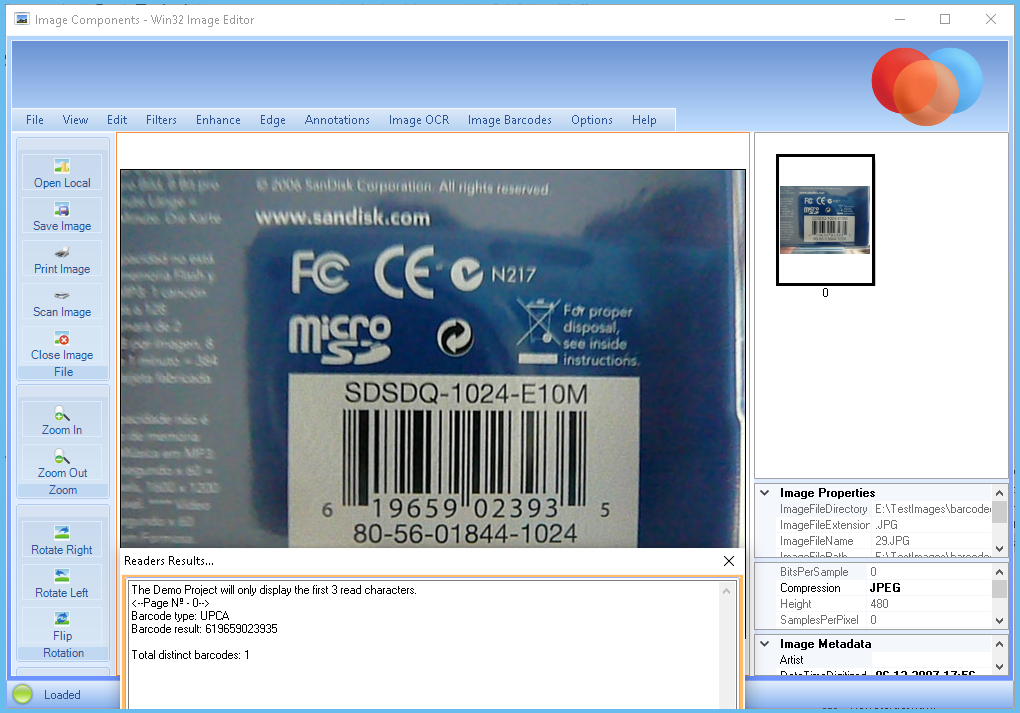Image resolution: width=1020 pixels, height=713 pixels.
Task: Click the Open Local icon
Action: (x=62, y=166)
